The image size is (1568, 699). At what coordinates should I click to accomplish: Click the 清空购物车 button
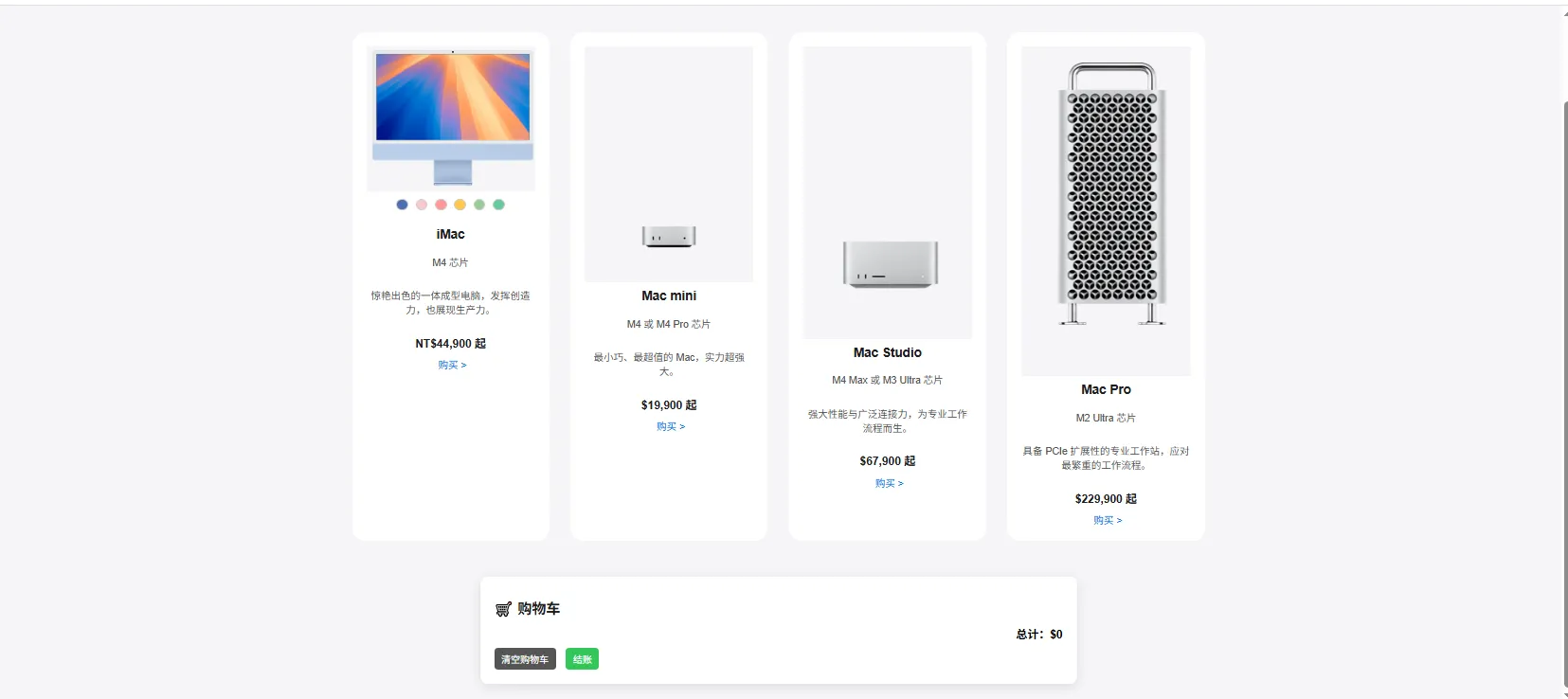pyautogui.click(x=525, y=659)
